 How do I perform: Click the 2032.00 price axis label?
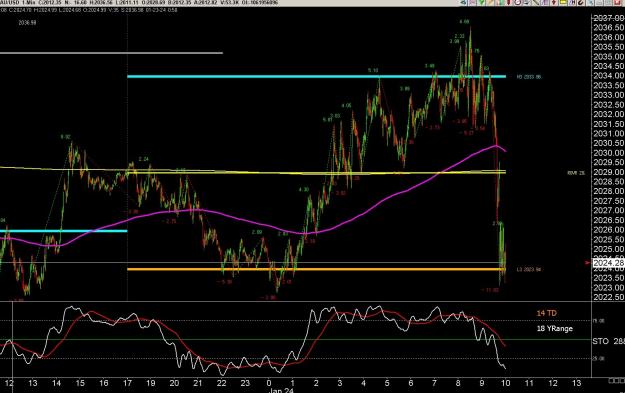[x=609, y=114]
